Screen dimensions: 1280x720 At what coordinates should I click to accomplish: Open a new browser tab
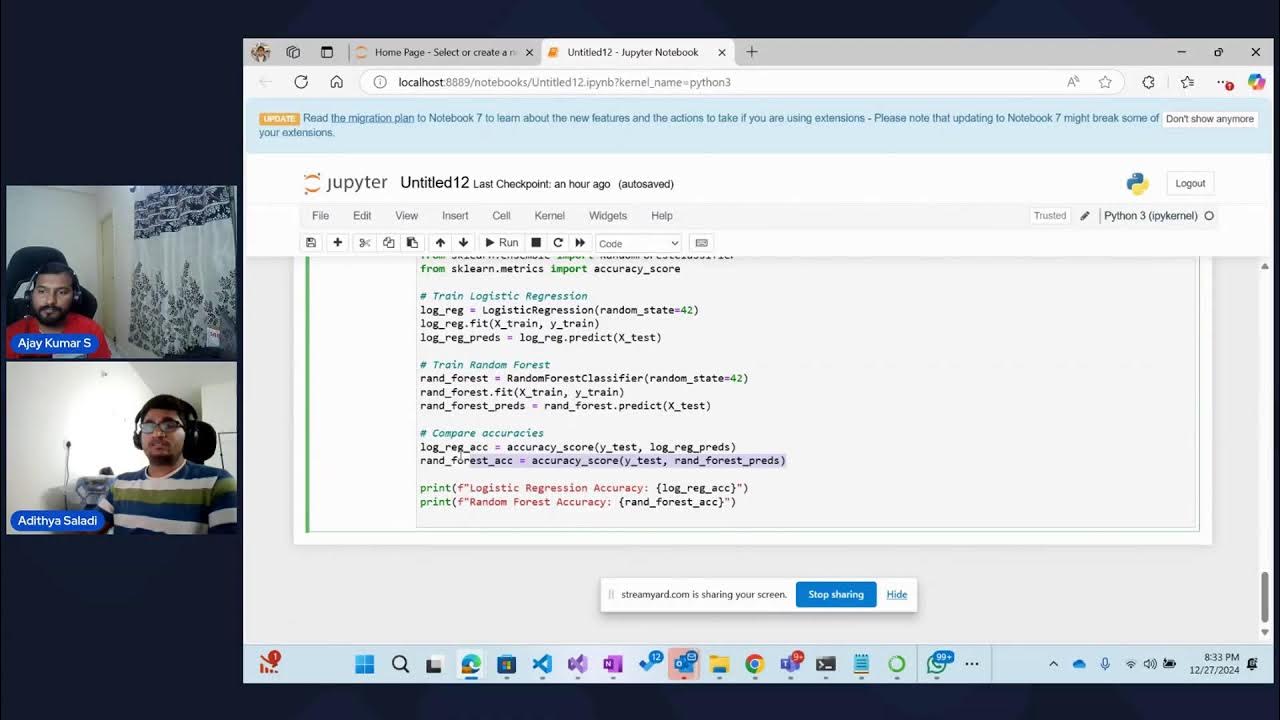(752, 52)
